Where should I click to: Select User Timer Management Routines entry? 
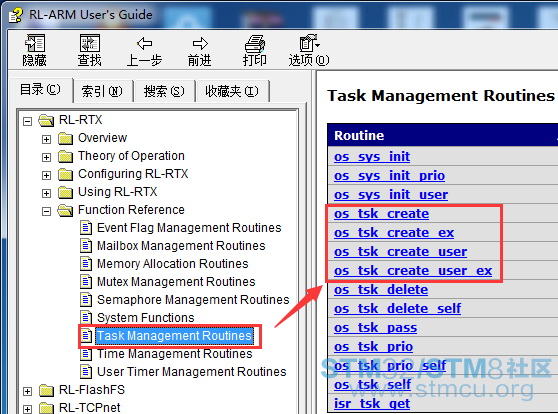click(x=191, y=372)
